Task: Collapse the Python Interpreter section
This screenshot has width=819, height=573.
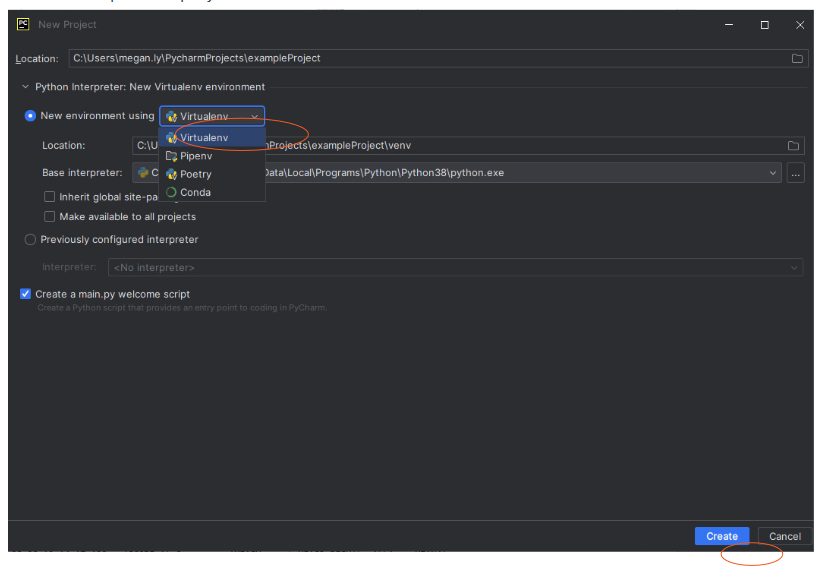Action: click(x=26, y=87)
